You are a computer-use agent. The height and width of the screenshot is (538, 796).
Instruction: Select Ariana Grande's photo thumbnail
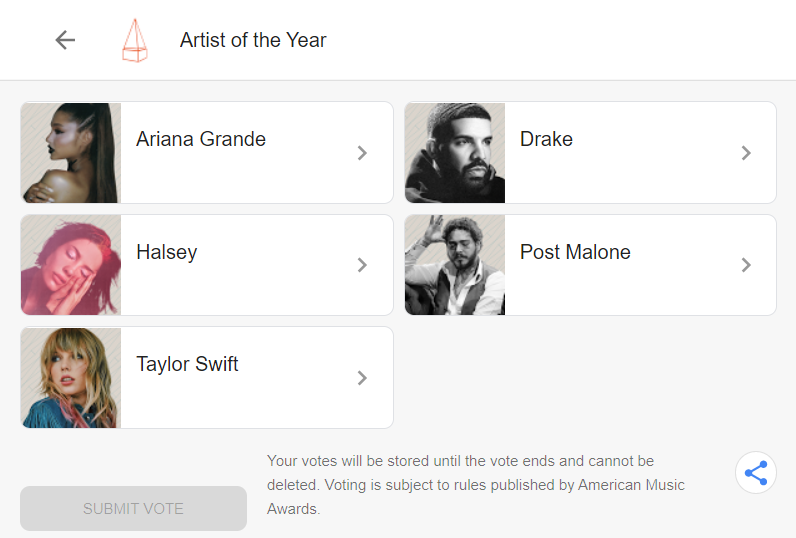(x=71, y=152)
